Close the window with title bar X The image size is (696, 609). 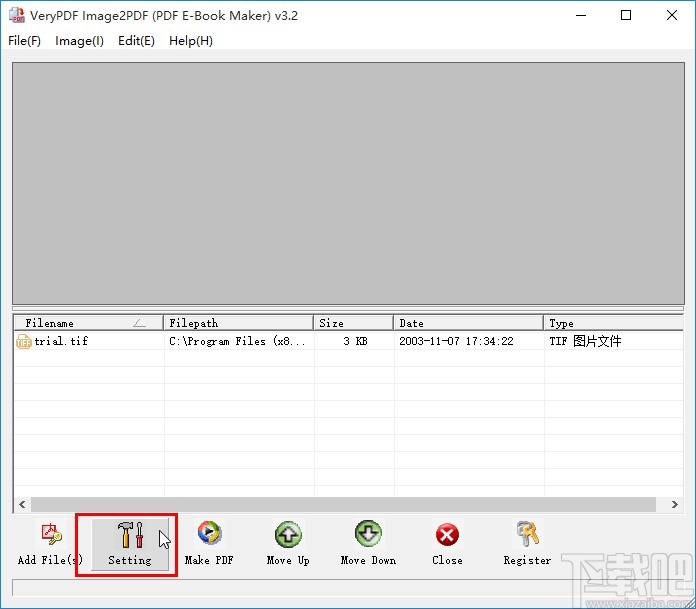tap(672, 15)
